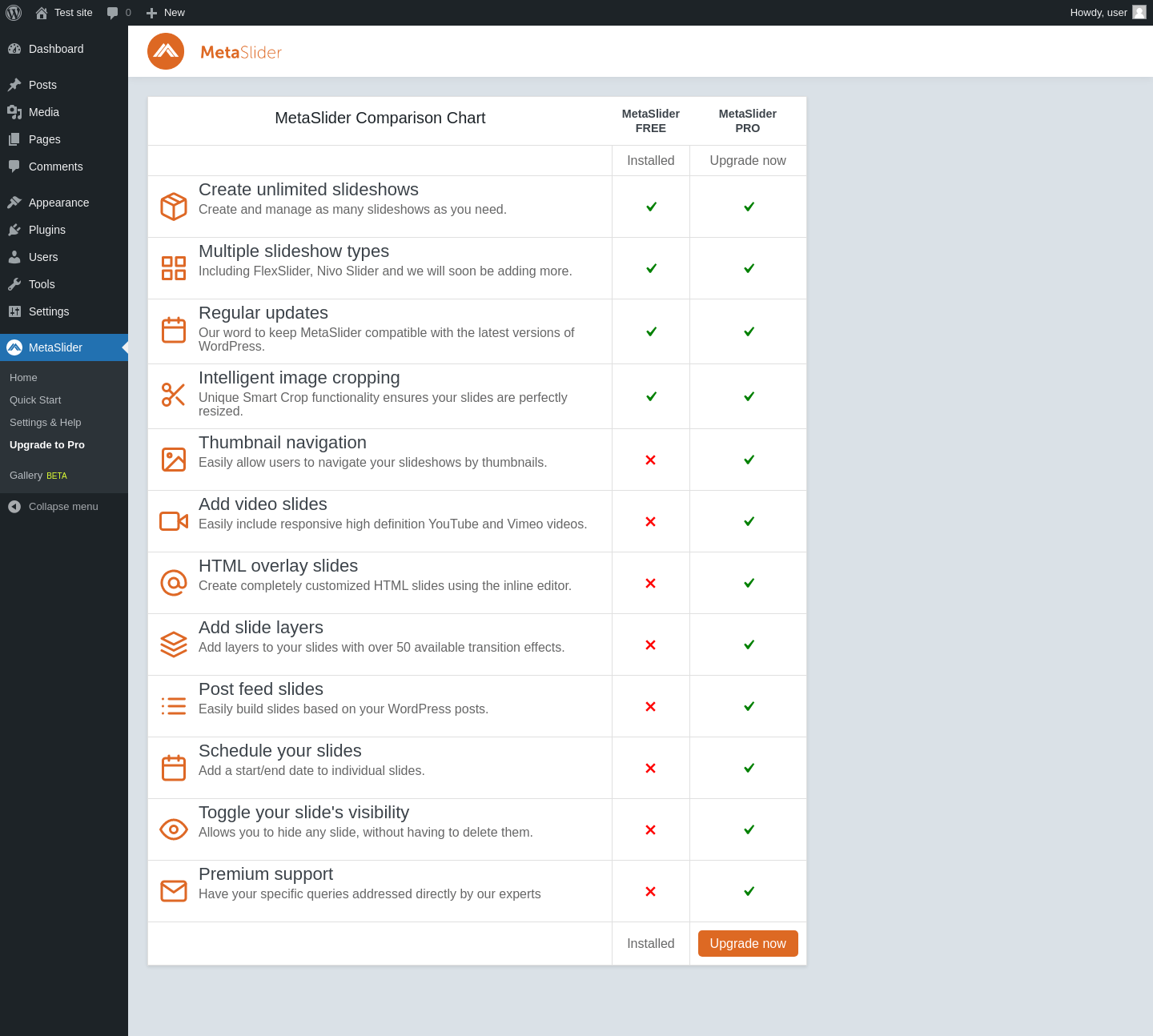Image resolution: width=1153 pixels, height=1036 pixels.
Task: Open the Quick Start submenu item
Action: coord(35,400)
